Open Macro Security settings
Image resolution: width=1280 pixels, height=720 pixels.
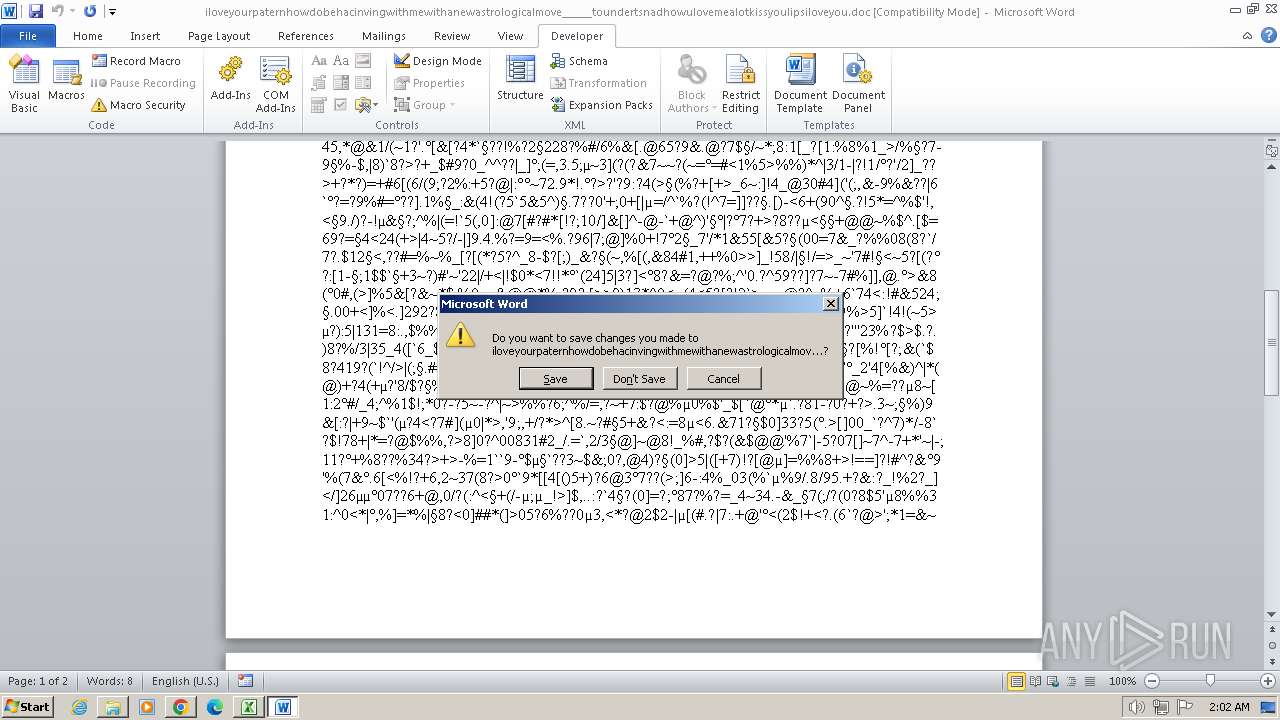138,105
